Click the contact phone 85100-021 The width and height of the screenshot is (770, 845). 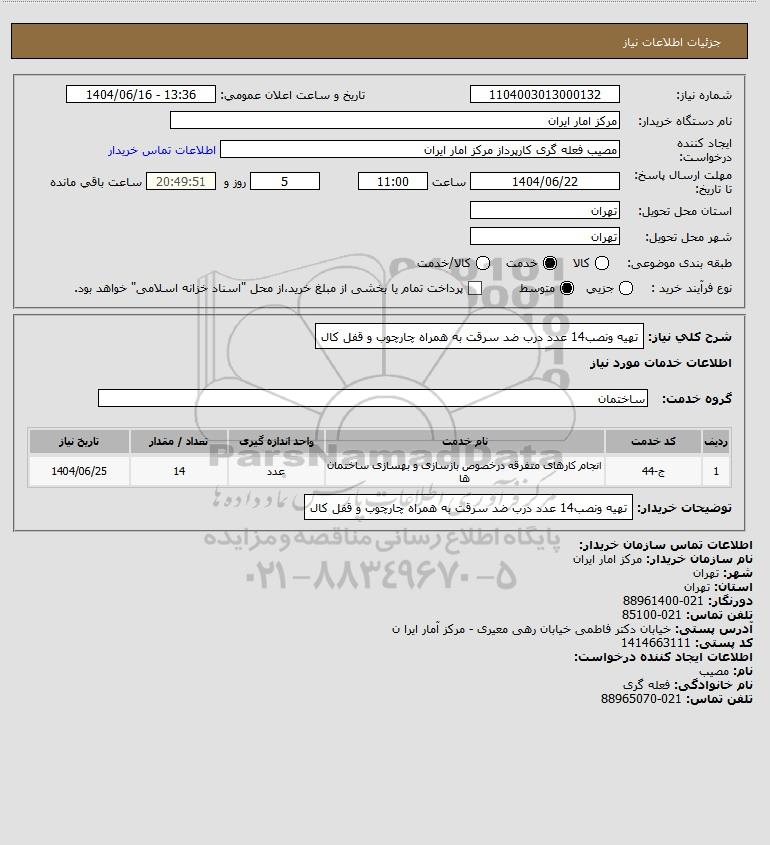pyautogui.click(x=652, y=615)
